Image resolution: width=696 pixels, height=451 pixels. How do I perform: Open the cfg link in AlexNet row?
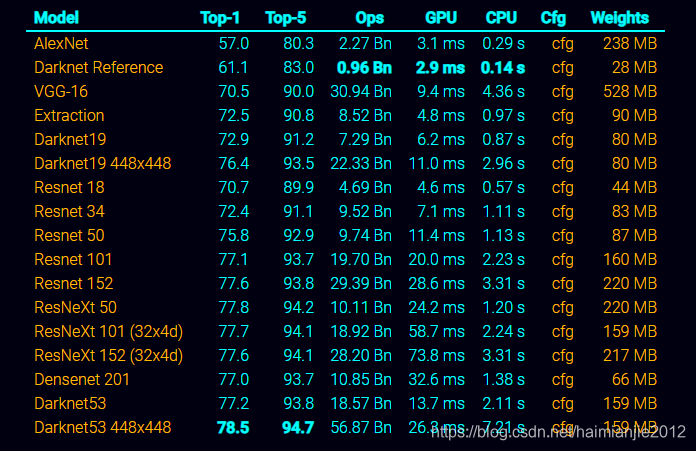click(x=562, y=44)
